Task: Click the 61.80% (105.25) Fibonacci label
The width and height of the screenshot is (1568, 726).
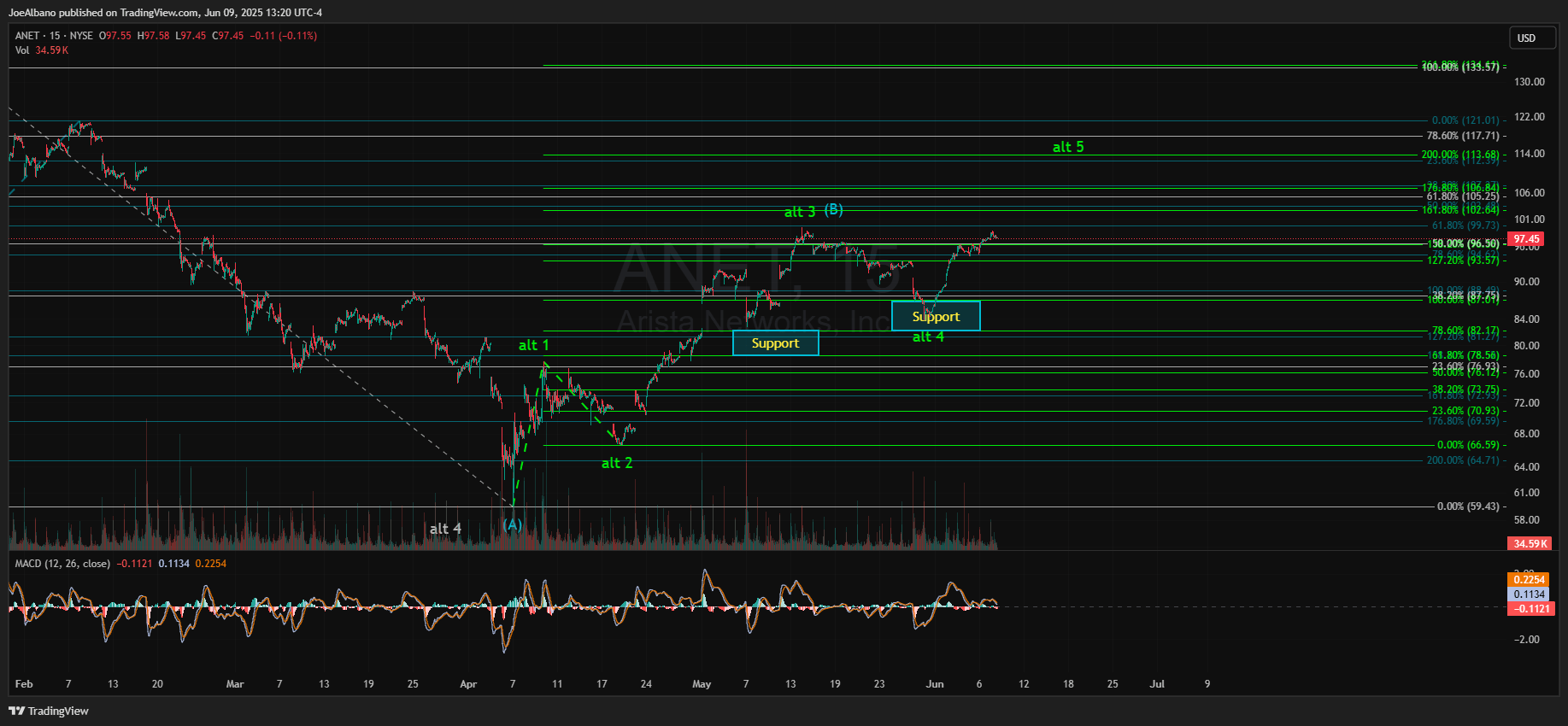Action: pyautogui.click(x=1463, y=196)
